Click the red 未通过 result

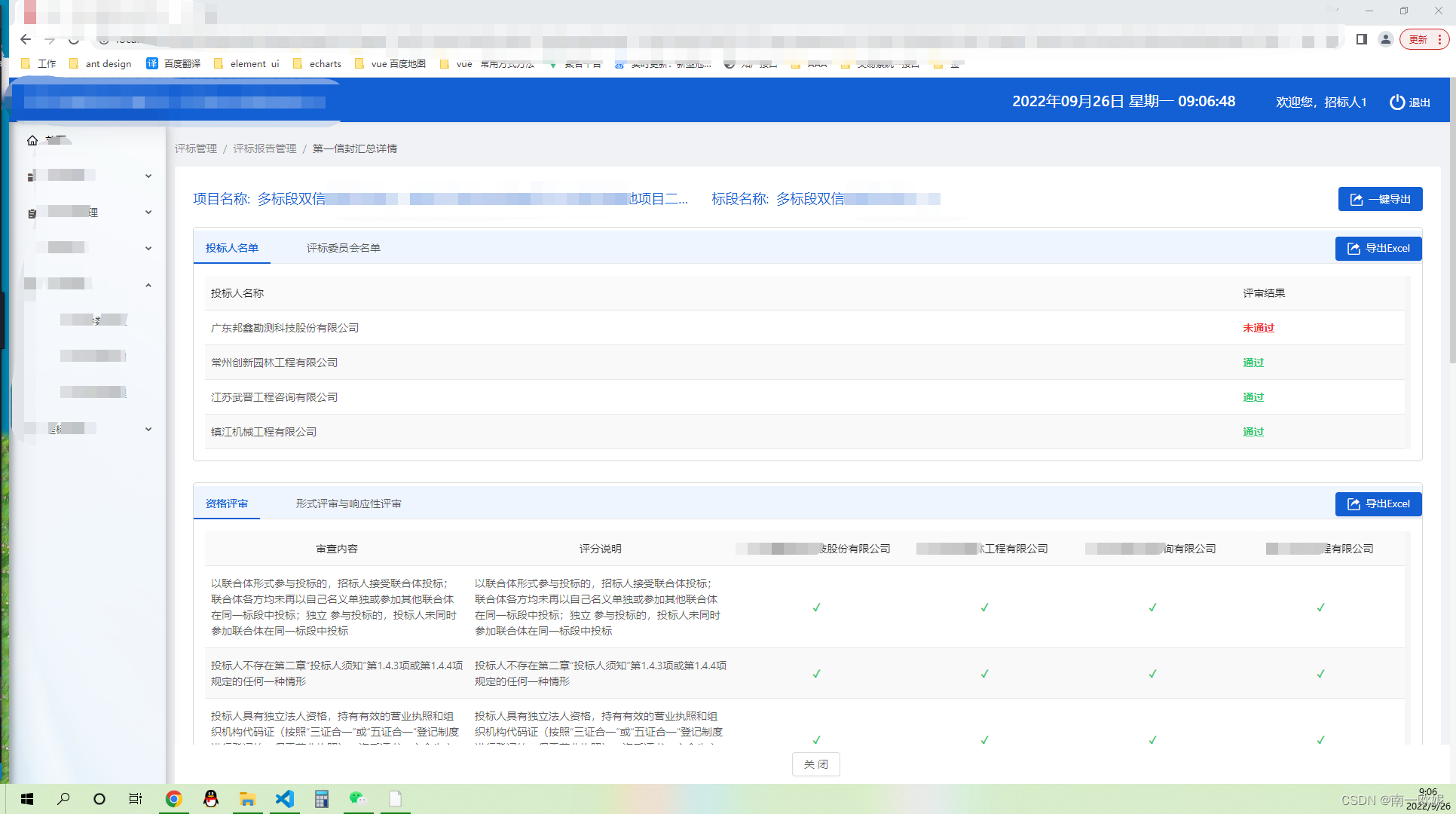1259,328
